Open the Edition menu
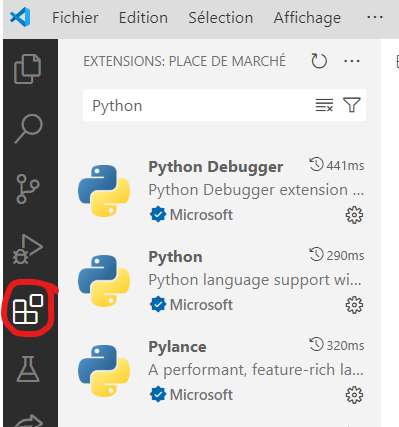The image size is (399, 427). (x=143, y=18)
